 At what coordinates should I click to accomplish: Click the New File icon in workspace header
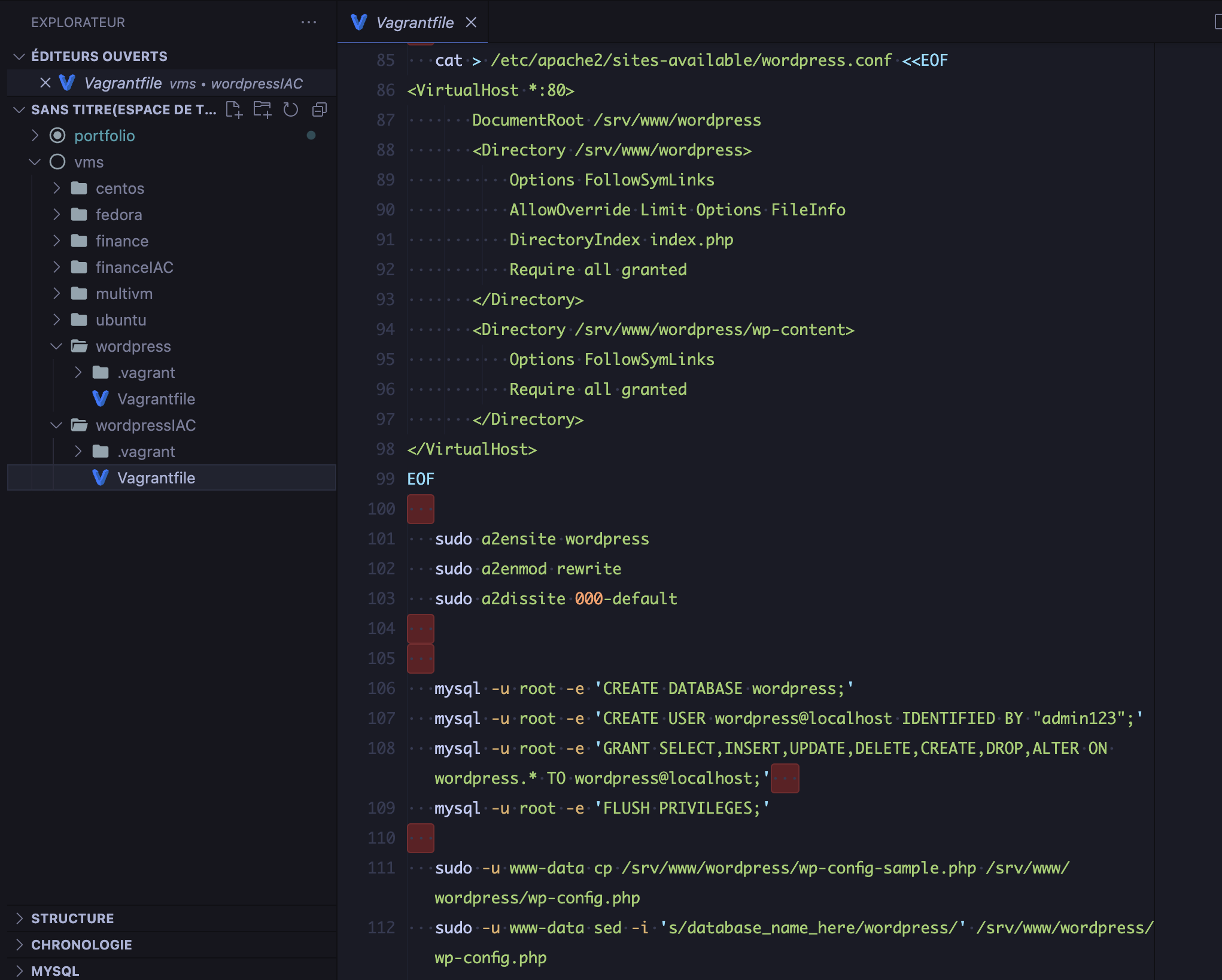click(x=234, y=109)
